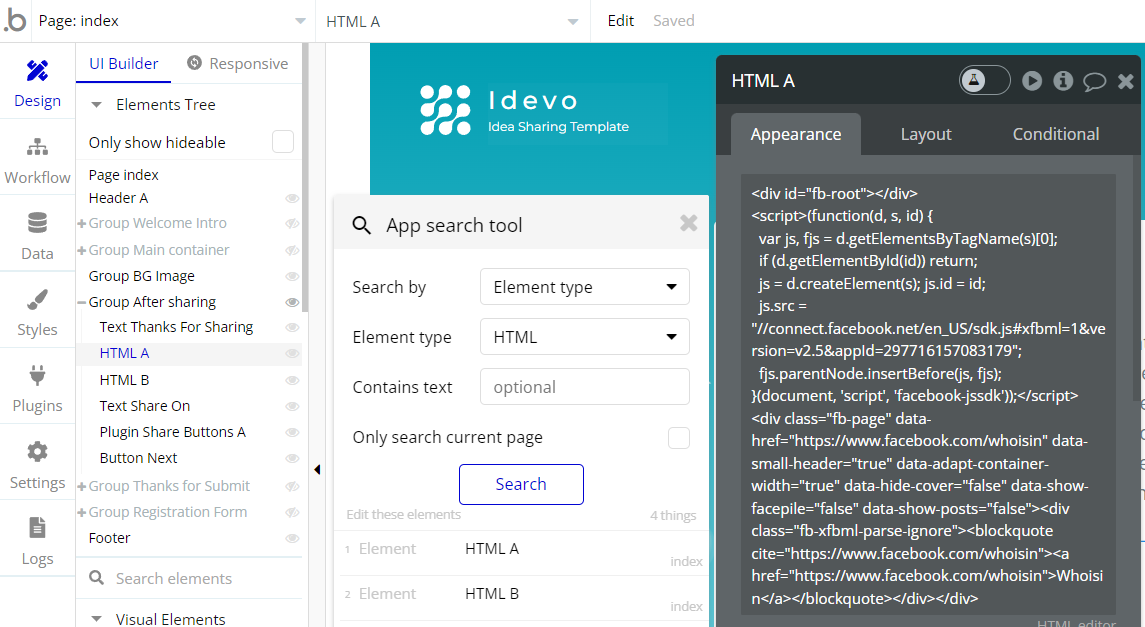The image size is (1145, 627).
Task: Toggle visibility of Group BG Image
Action: (x=292, y=277)
